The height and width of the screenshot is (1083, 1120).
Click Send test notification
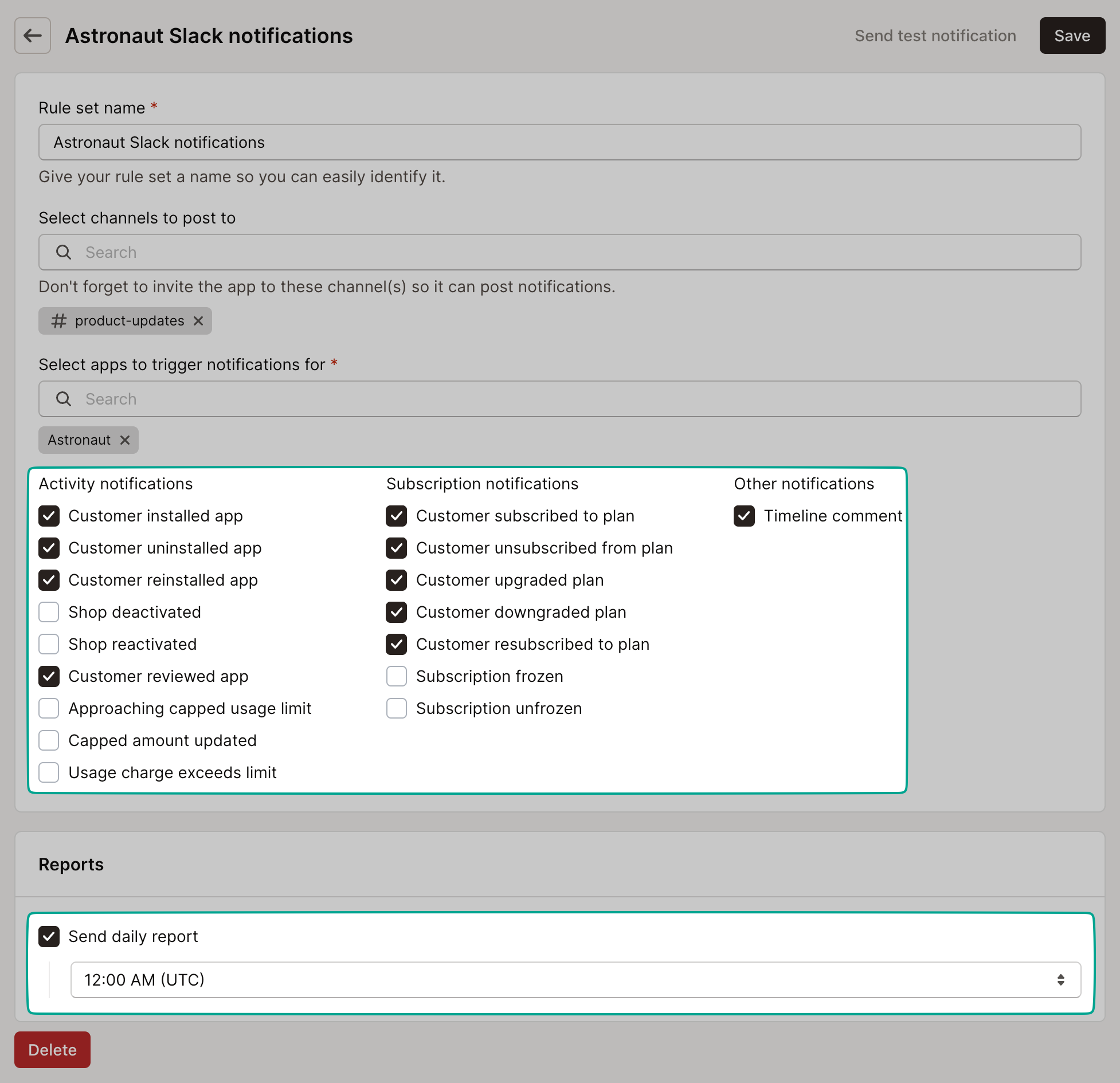pyautogui.click(x=934, y=36)
